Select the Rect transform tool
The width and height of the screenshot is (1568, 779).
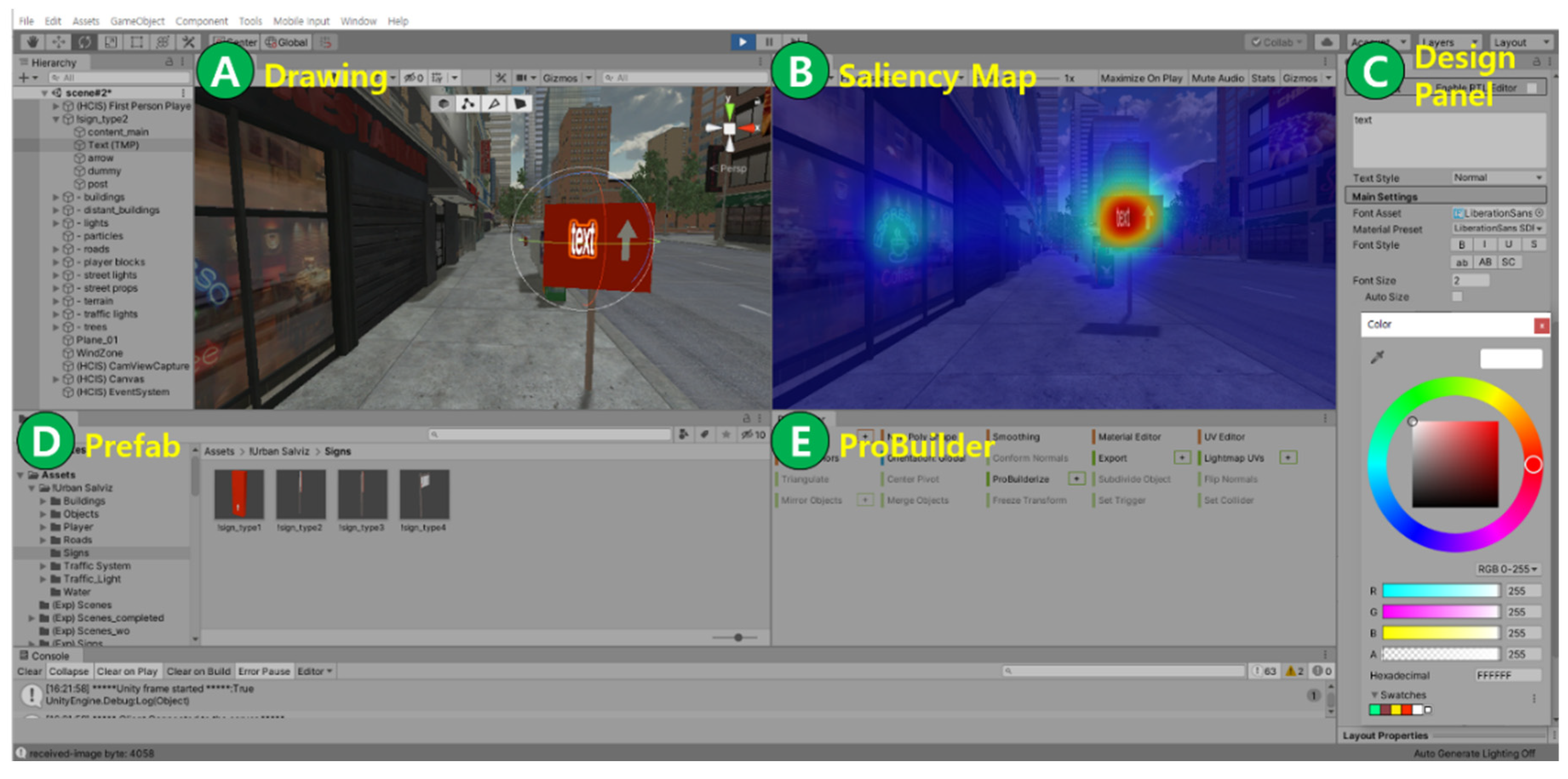coord(137,42)
